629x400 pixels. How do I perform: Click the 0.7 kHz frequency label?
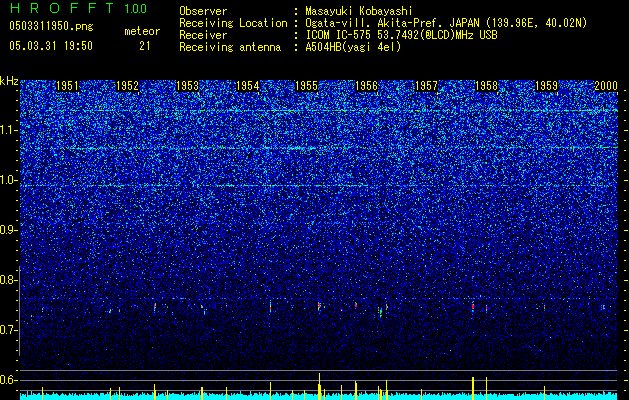(9, 330)
